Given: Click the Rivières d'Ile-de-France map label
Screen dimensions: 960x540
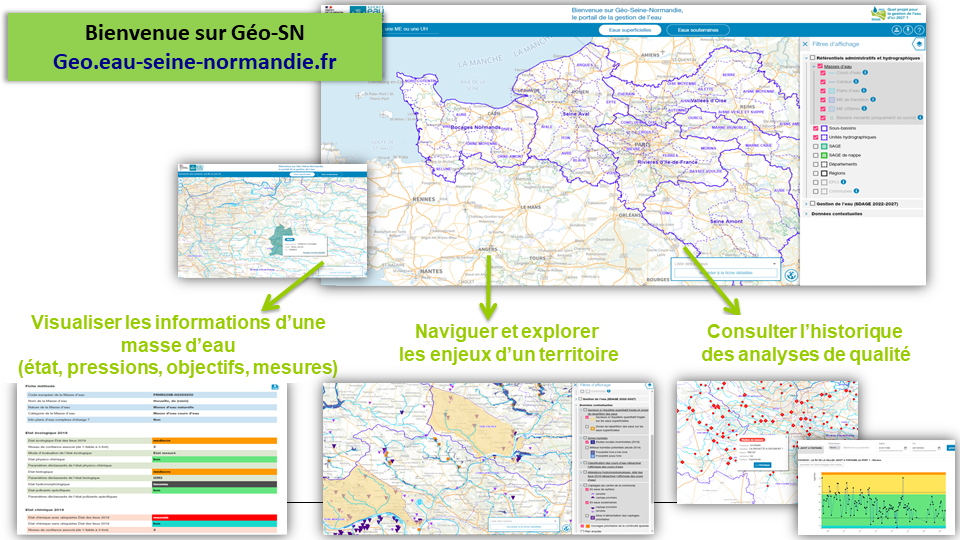Looking at the screenshot, I should point(667,162).
